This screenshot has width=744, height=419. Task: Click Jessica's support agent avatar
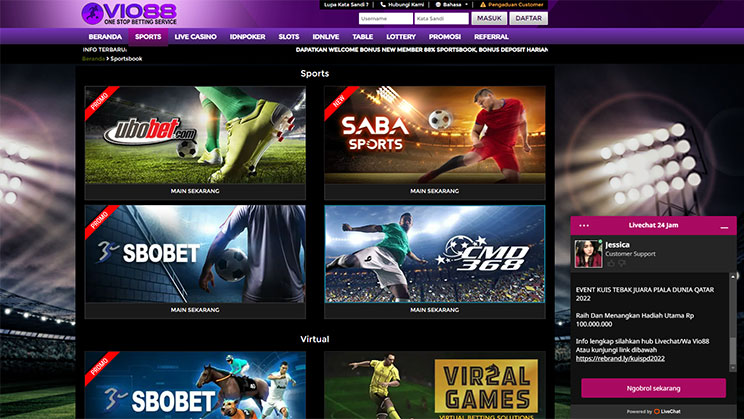tap(588, 253)
